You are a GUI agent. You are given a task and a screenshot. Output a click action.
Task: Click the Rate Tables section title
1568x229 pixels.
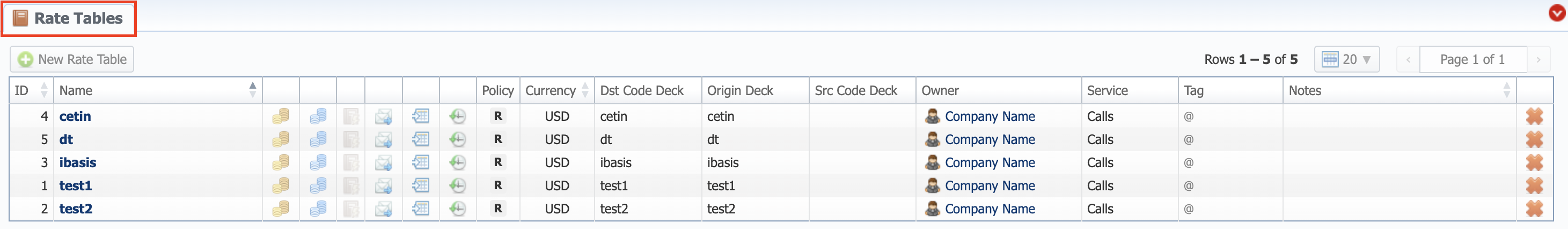[x=78, y=18]
